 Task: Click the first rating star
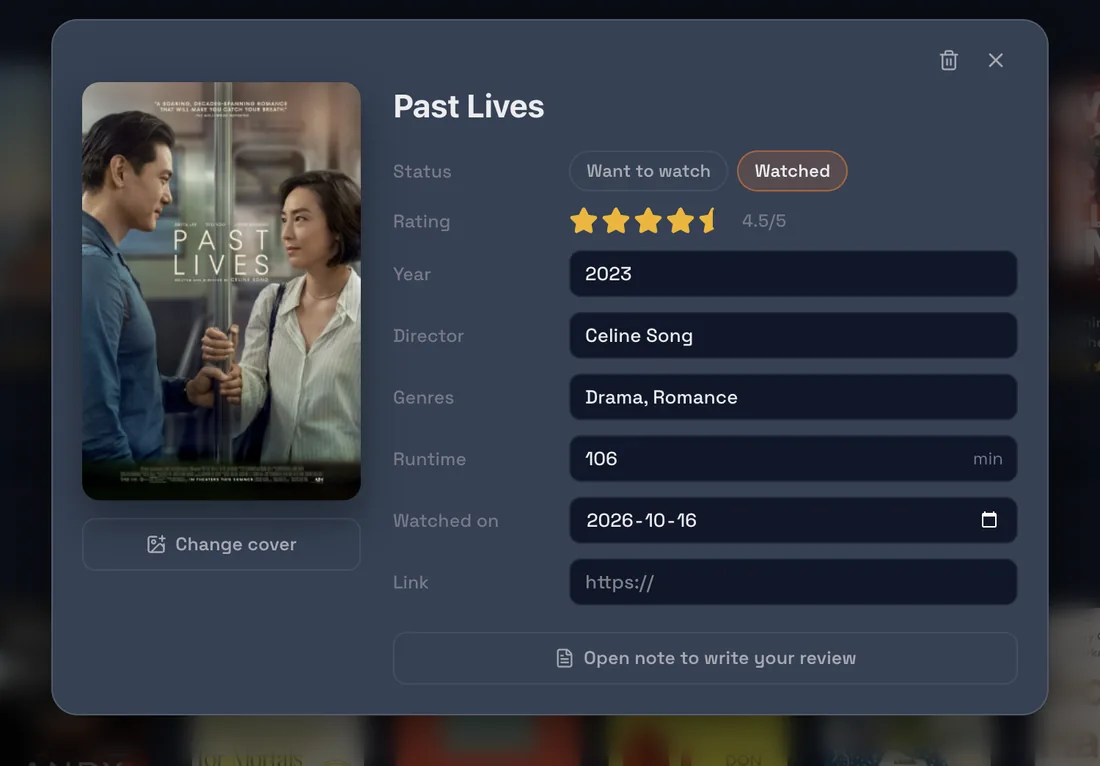(584, 221)
